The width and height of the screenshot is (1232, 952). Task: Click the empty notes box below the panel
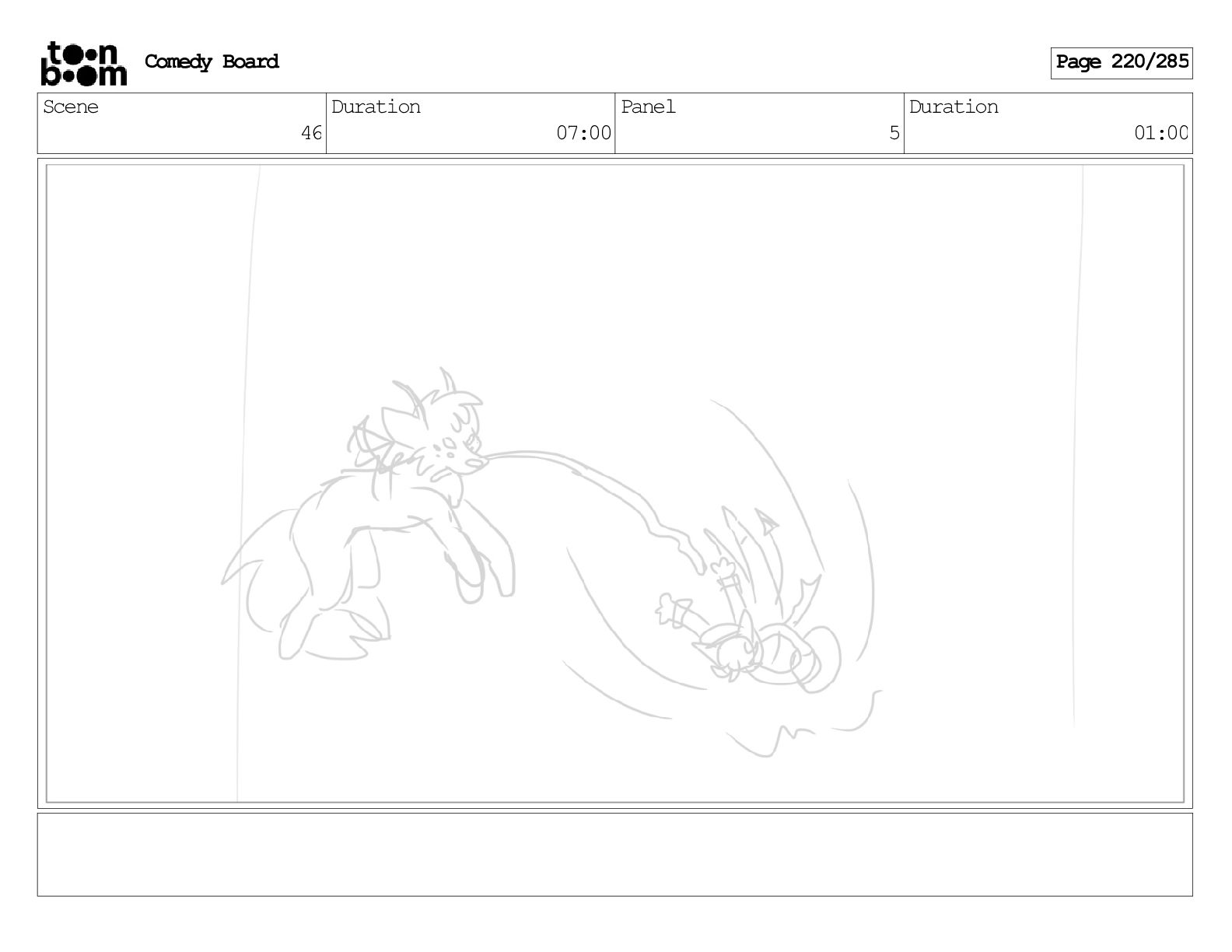coord(614,854)
